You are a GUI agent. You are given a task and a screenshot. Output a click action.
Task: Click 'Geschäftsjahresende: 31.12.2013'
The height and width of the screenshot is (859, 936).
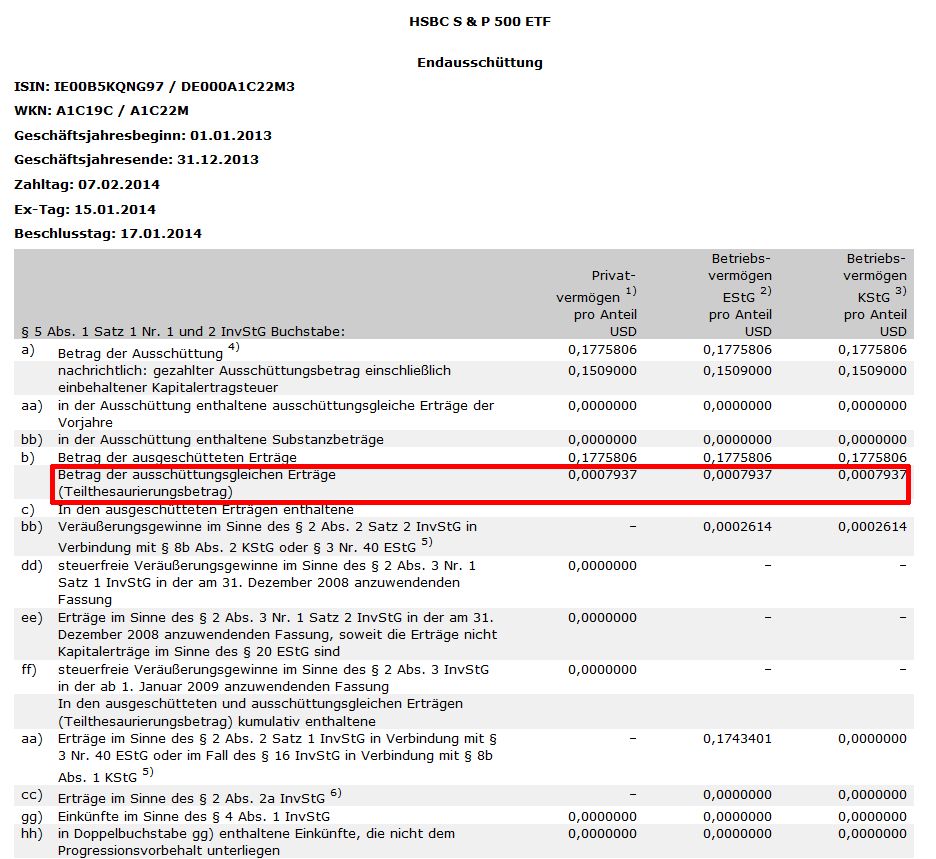point(136,159)
